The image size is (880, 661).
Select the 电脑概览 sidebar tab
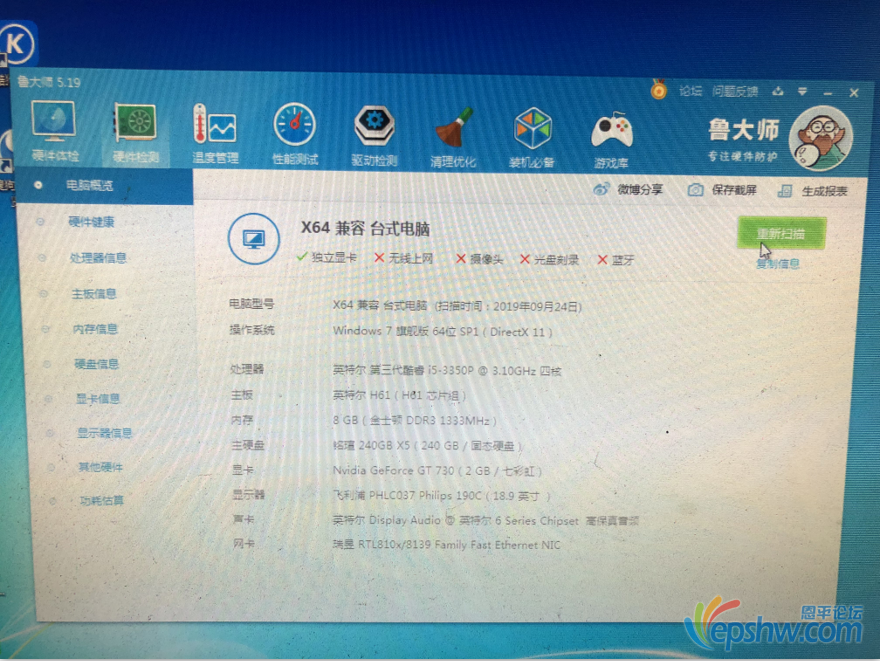pyautogui.click(x=105, y=185)
